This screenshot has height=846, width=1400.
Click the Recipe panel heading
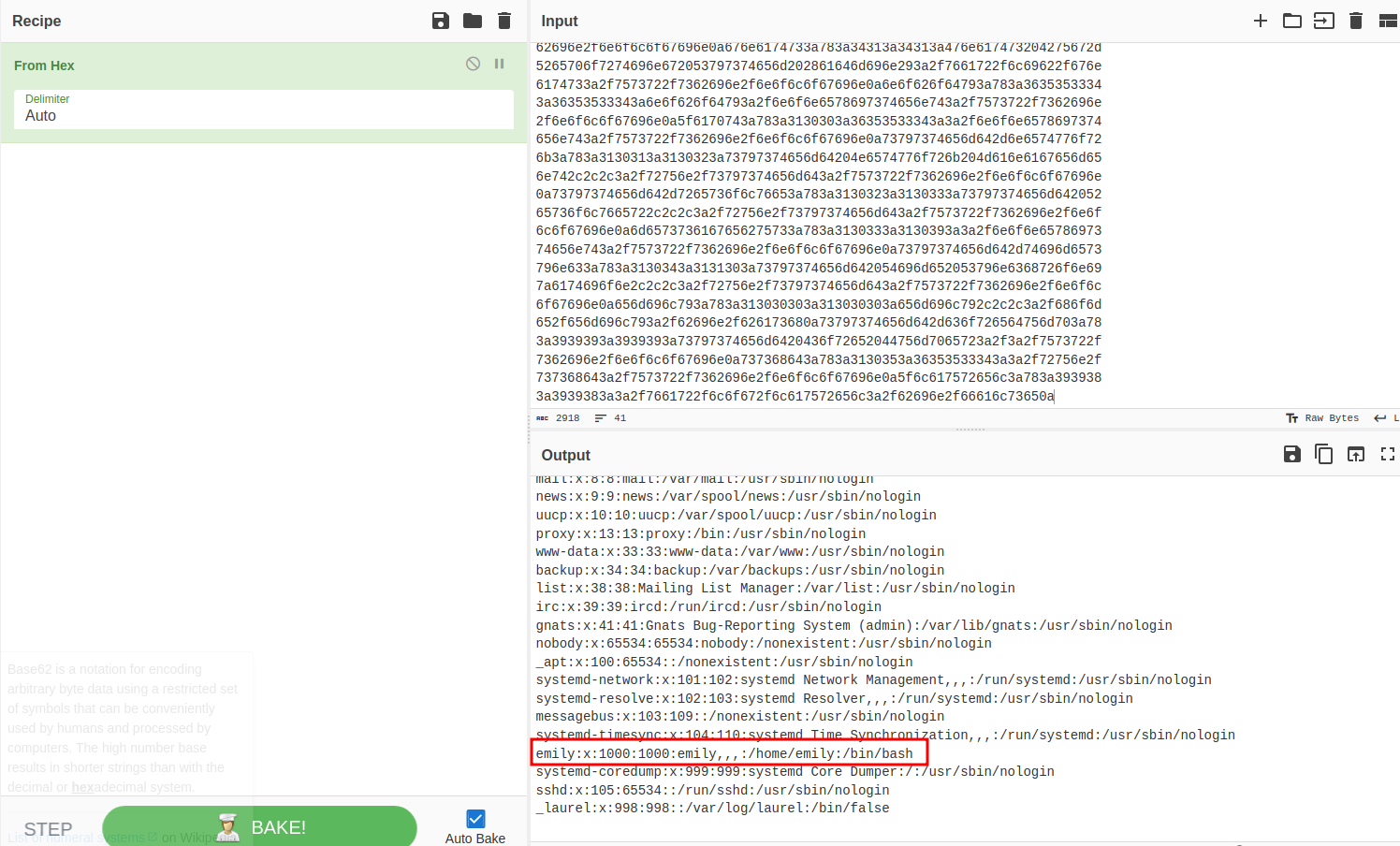[36, 21]
